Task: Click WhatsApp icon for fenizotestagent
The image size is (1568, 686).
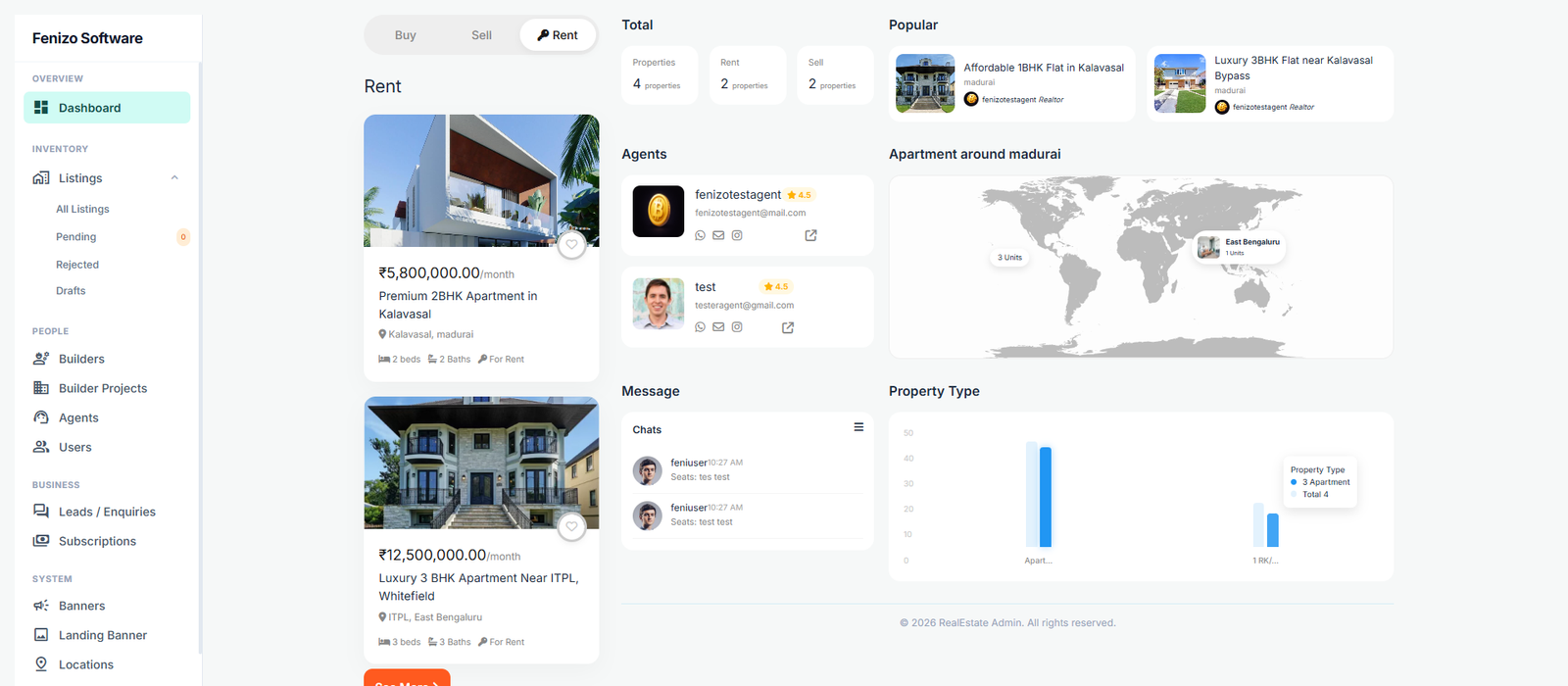Action: click(700, 235)
